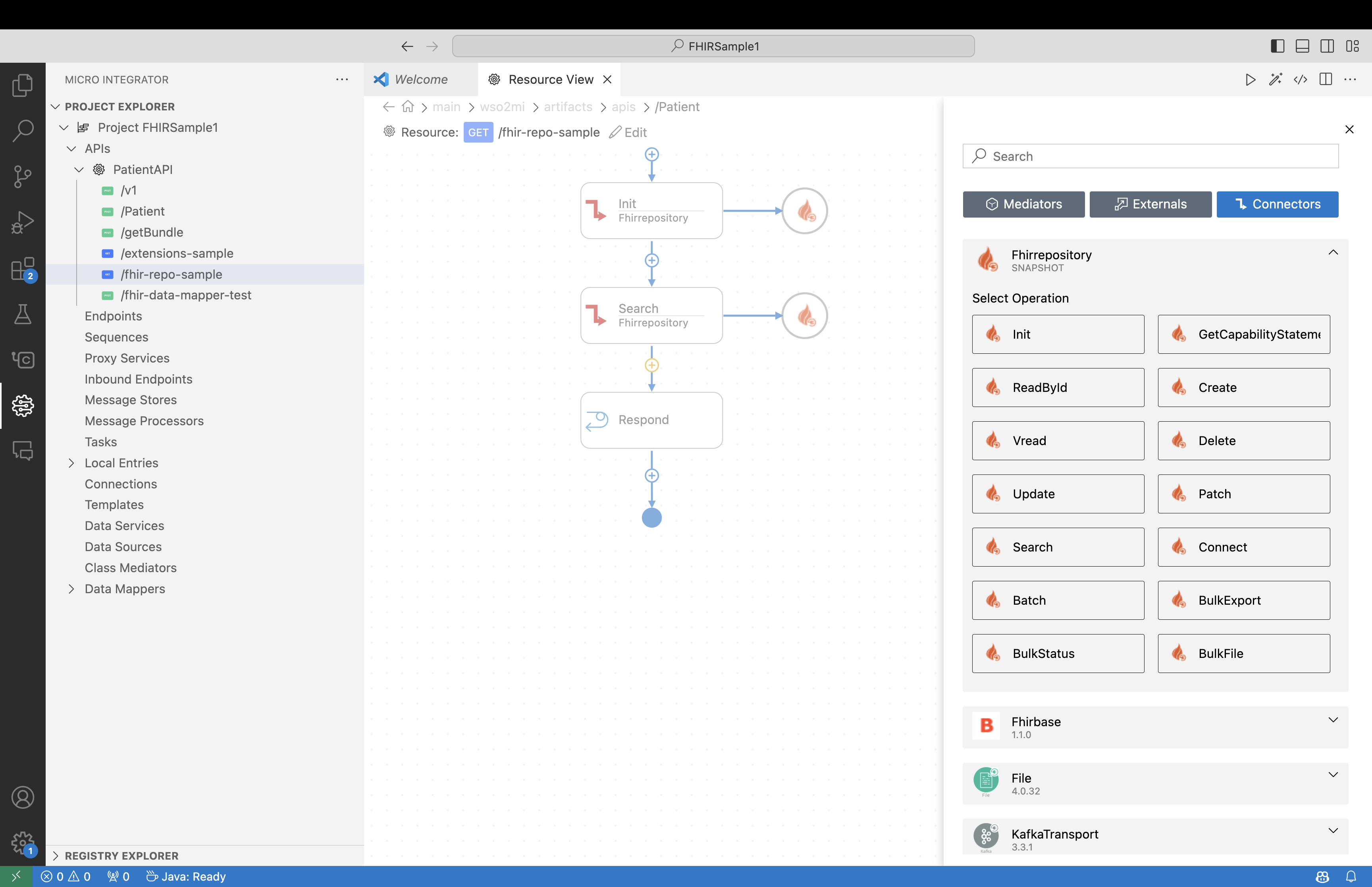Image resolution: width=1372 pixels, height=887 pixels.
Task: Open the Search icon in activity bar
Action: [23, 131]
